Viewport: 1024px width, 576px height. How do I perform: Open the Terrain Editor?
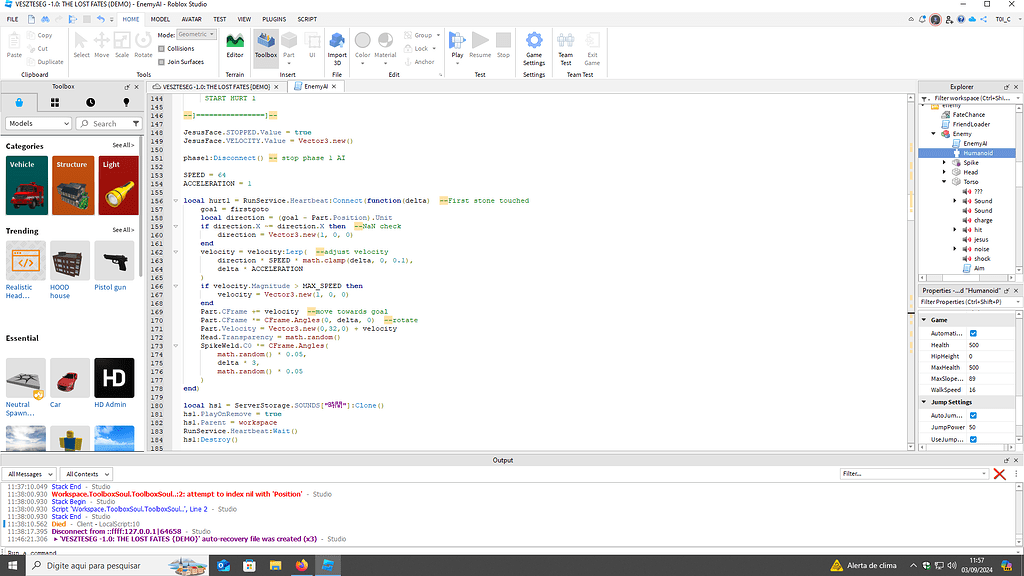pos(234,45)
